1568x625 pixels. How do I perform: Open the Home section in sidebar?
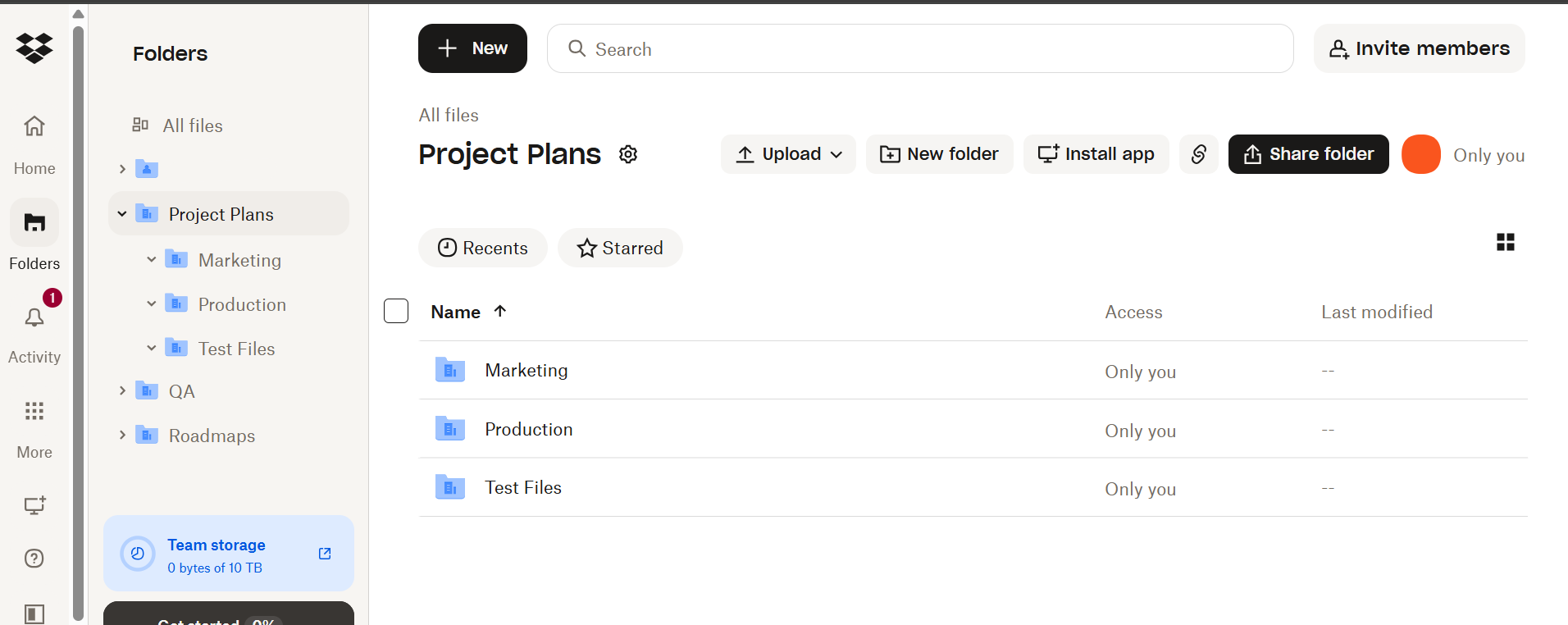pyautogui.click(x=34, y=126)
